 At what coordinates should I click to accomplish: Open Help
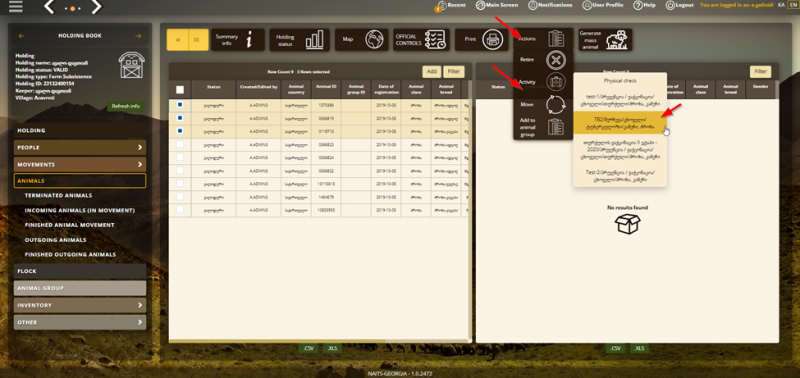(x=644, y=5)
